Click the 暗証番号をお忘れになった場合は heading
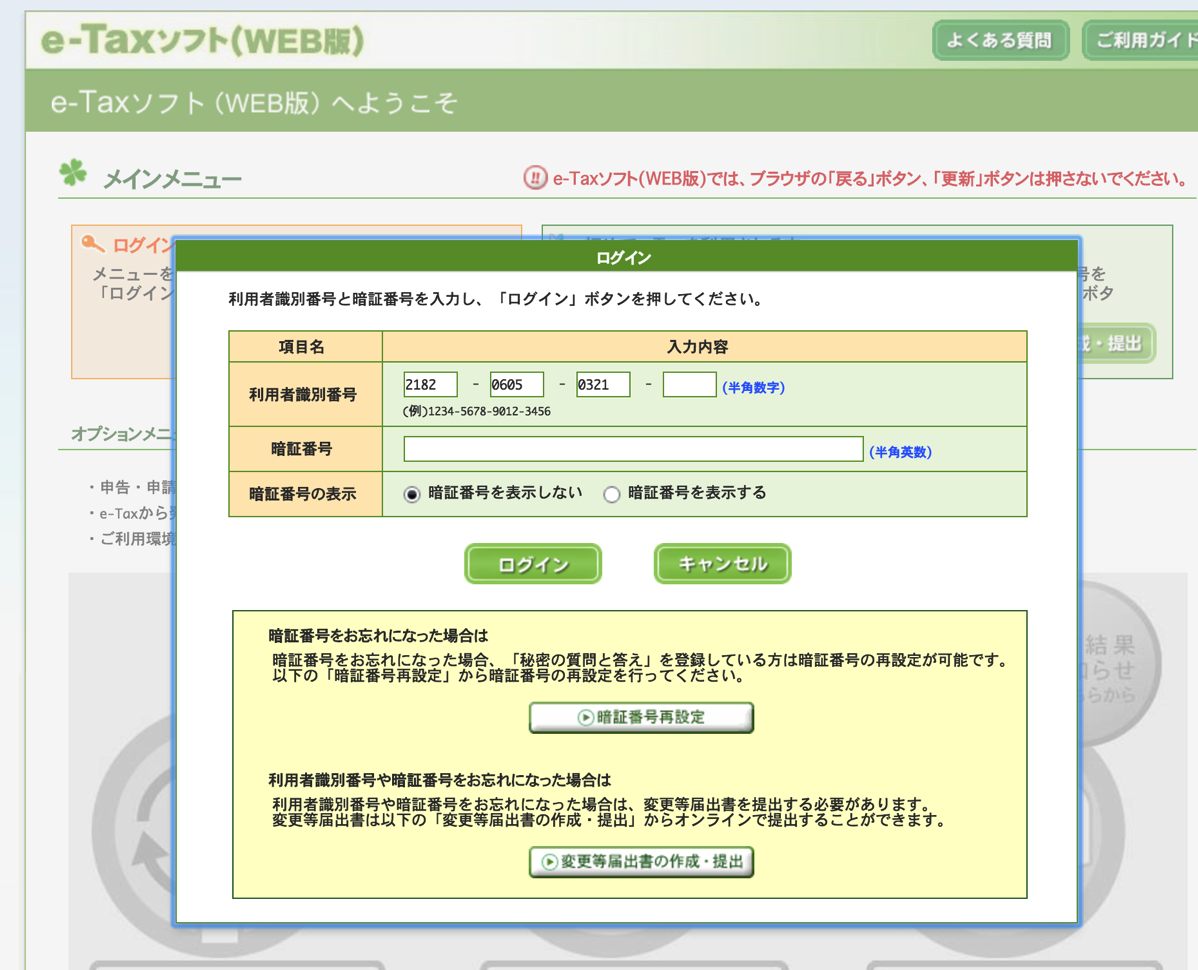 378,635
